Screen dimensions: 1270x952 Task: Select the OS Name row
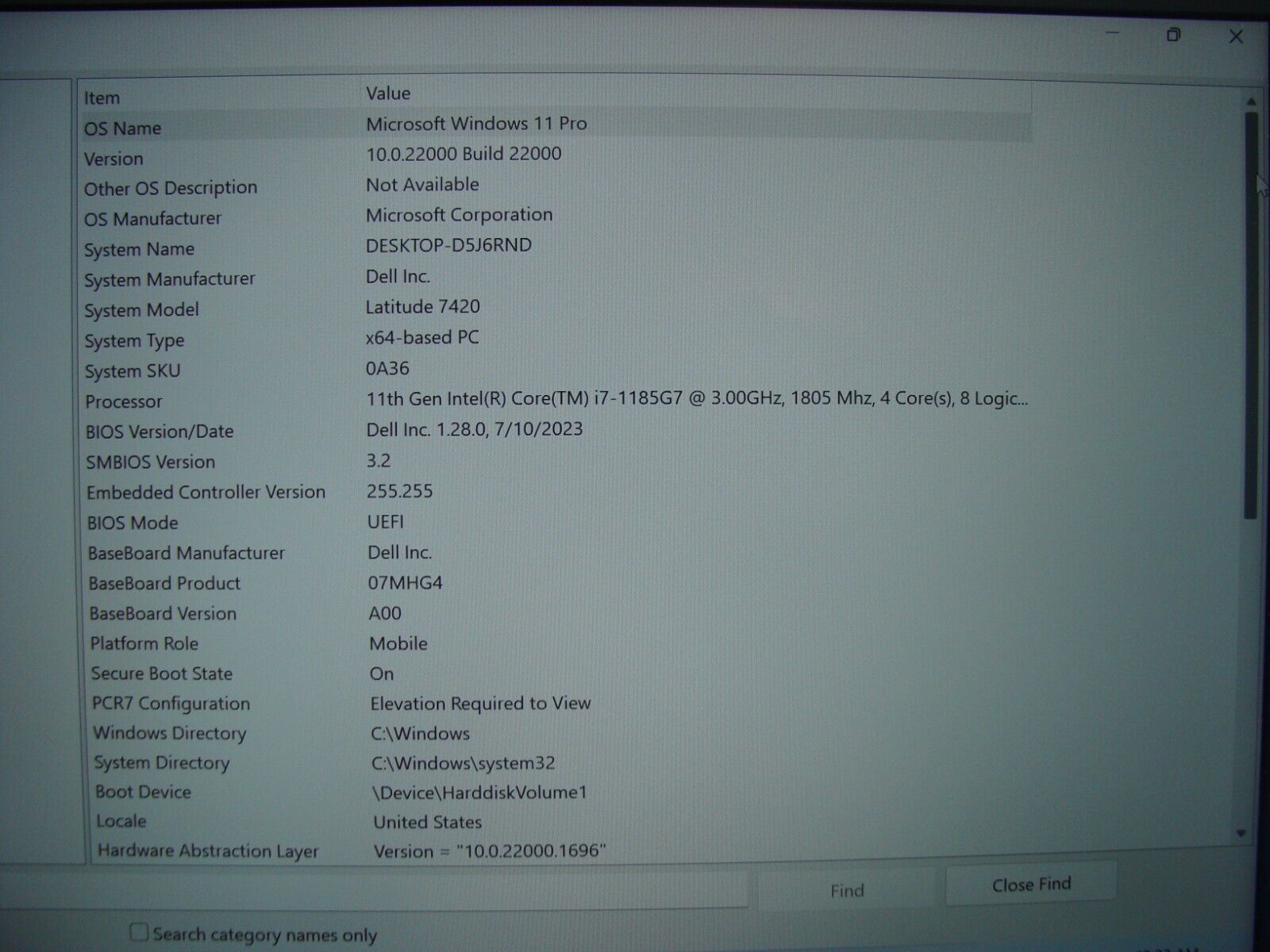pos(556,126)
